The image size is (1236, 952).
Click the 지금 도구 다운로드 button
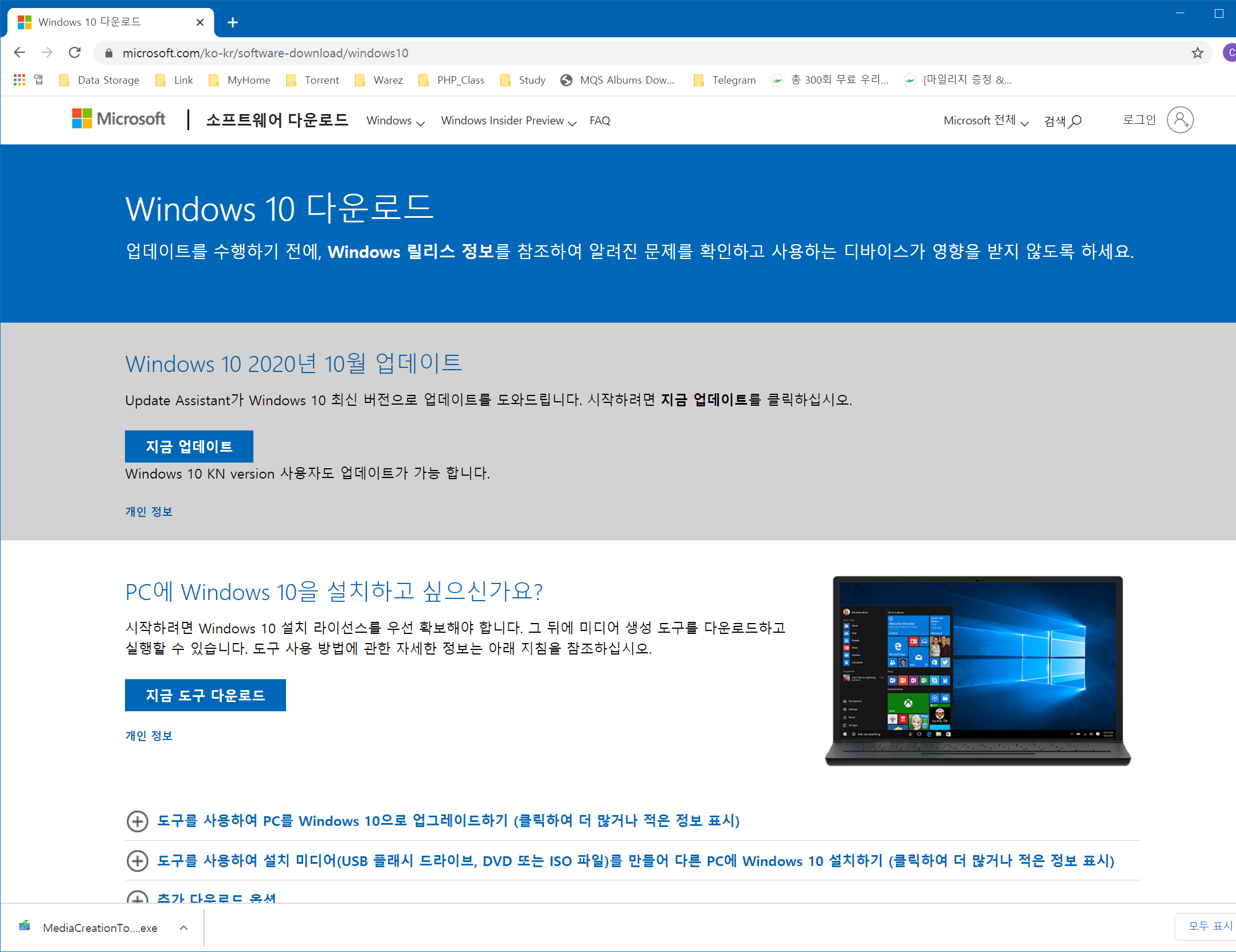[205, 695]
